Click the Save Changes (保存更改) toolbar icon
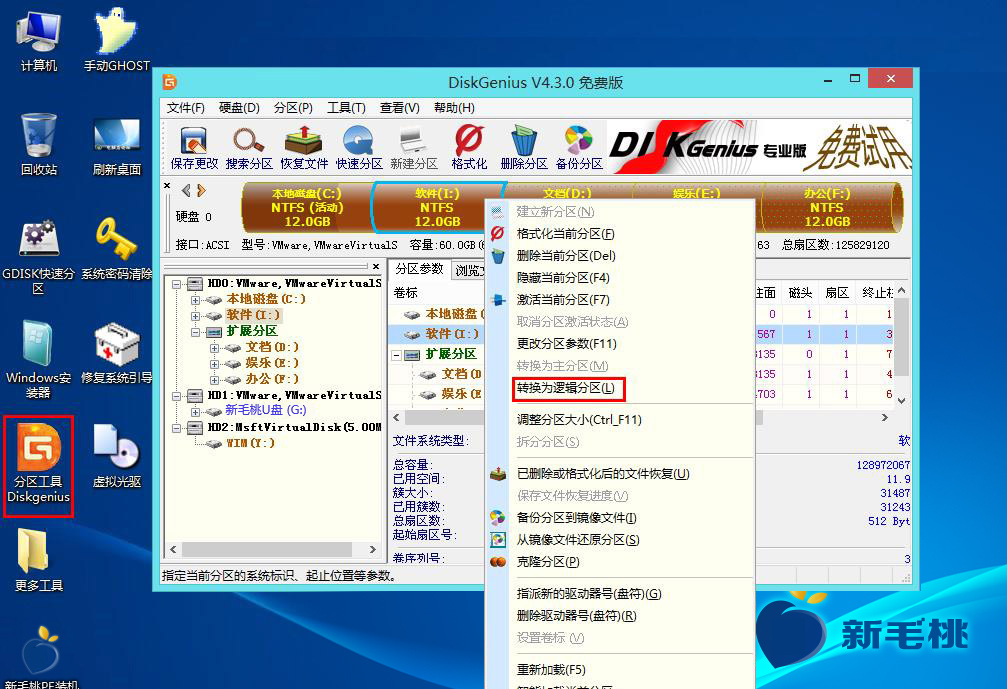This screenshot has height=689, width=1007. [194, 147]
